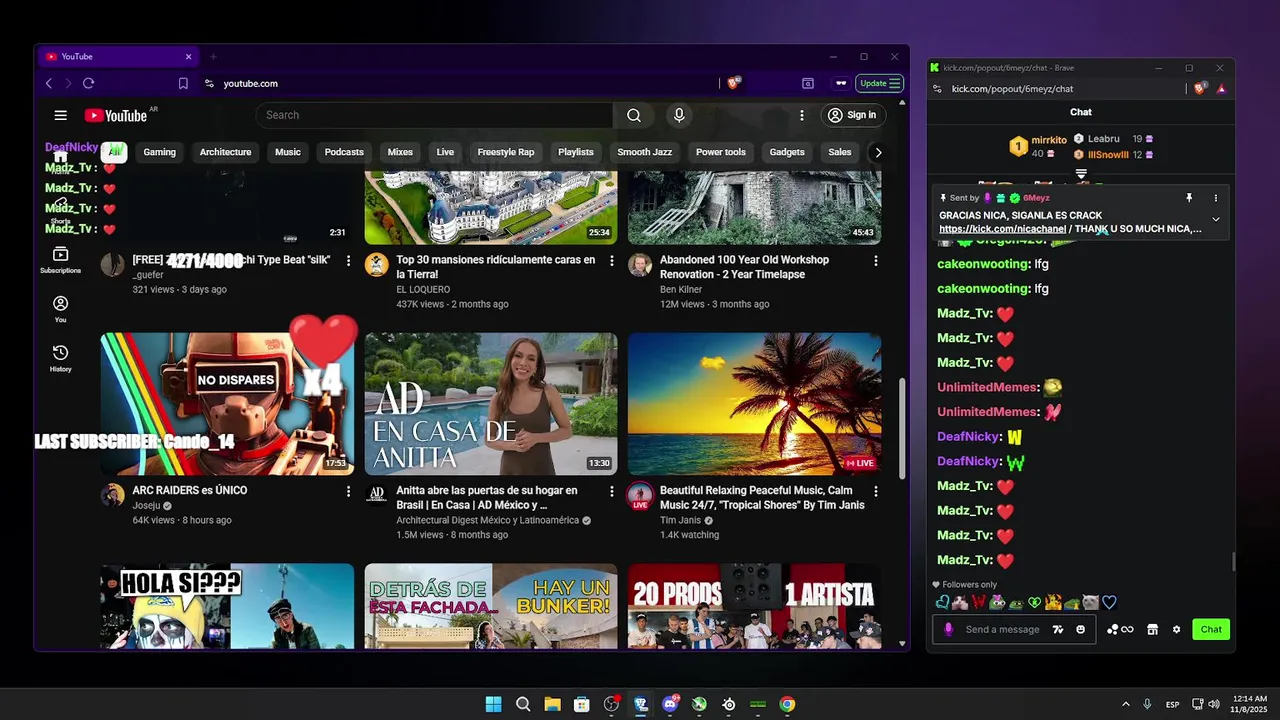Reload the YouTube page in the browser
This screenshot has height=720, width=1280.
point(88,83)
